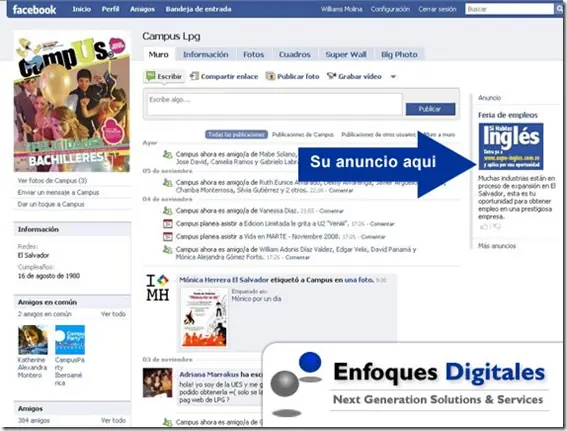The height and width of the screenshot is (431, 567).
Task: Click friends icon beside Ruth Eunice story
Action: pyautogui.click(x=167, y=182)
